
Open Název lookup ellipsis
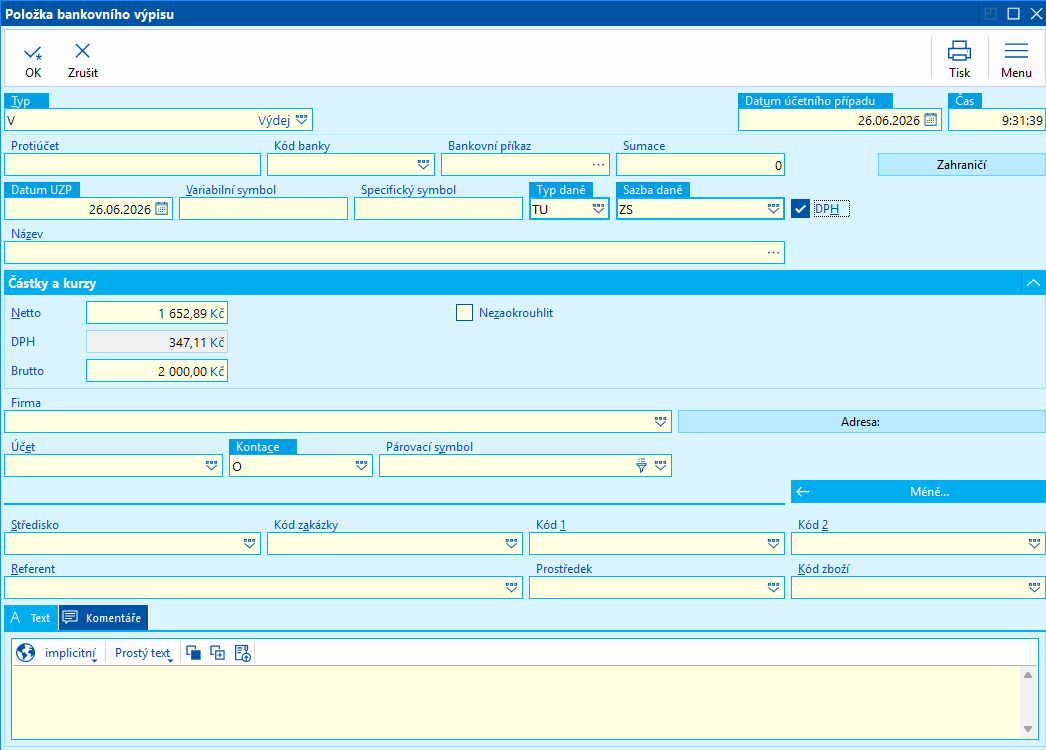pyautogui.click(x=773, y=253)
